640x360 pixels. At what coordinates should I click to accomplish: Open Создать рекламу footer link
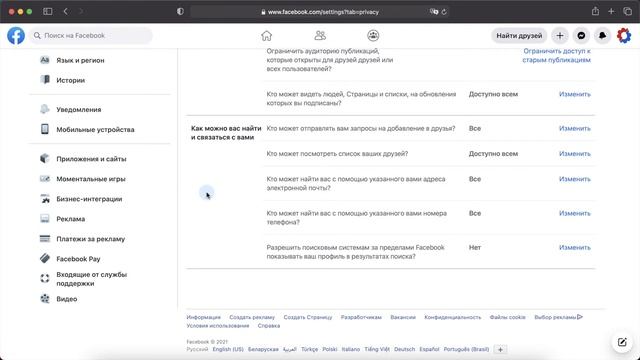252,317
